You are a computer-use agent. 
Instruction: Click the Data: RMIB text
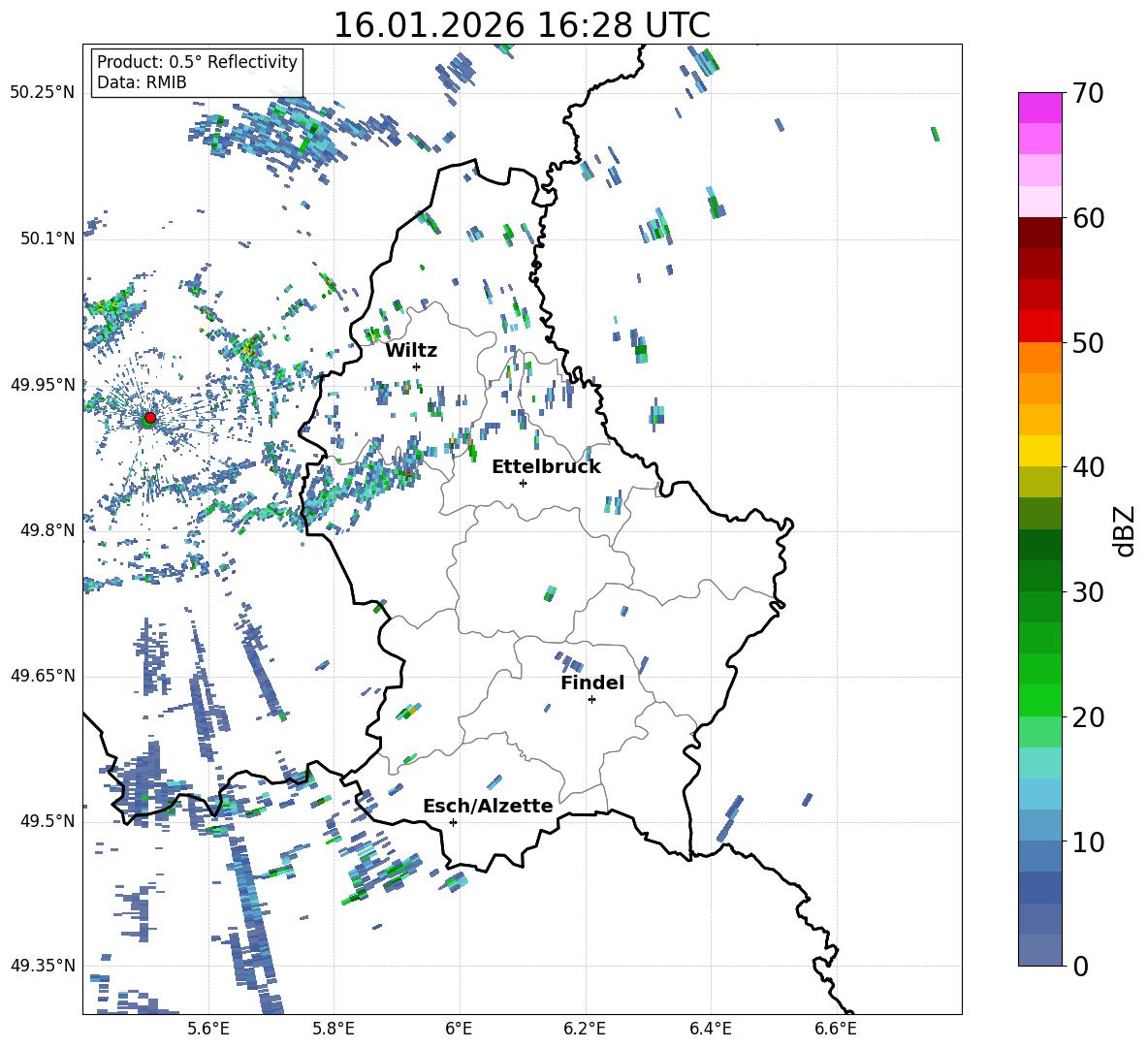click(142, 82)
